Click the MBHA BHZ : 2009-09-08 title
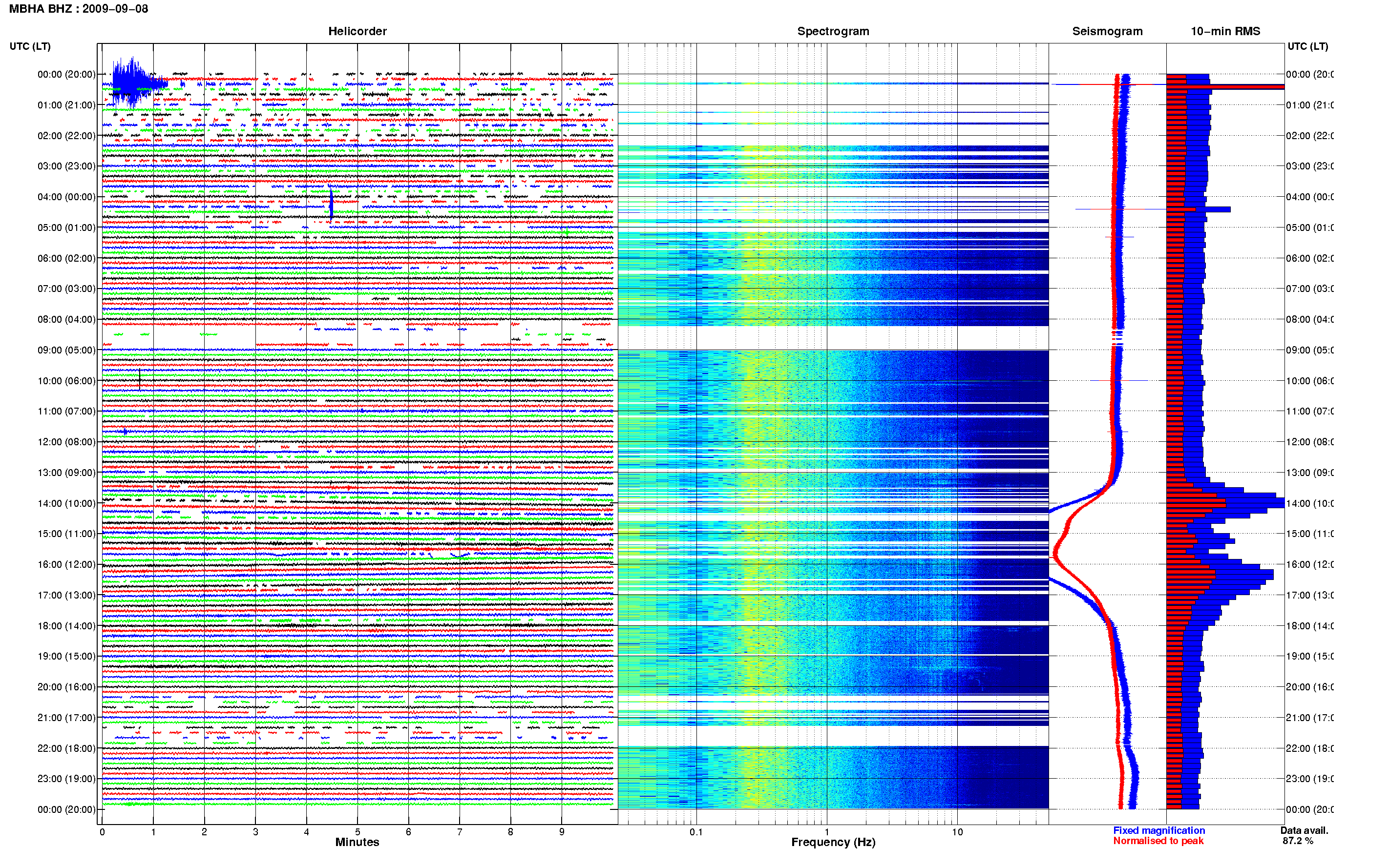The width and height of the screenshot is (1389, 868). tap(79, 9)
